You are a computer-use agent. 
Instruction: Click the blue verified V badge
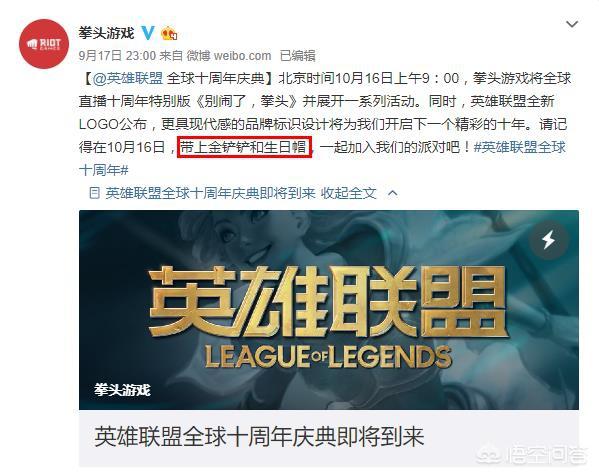148,33
